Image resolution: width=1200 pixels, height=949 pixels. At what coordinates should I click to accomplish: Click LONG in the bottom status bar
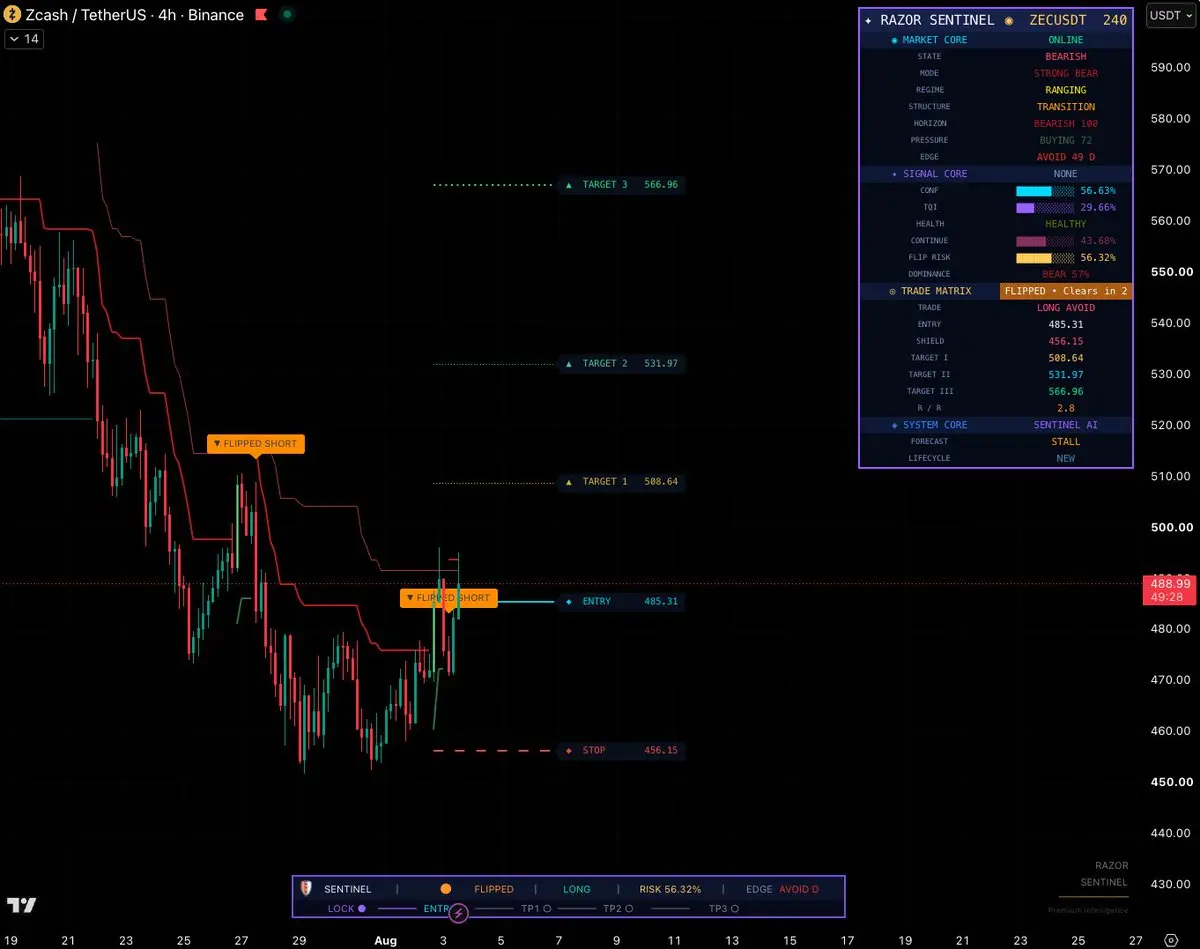[577, 889]
